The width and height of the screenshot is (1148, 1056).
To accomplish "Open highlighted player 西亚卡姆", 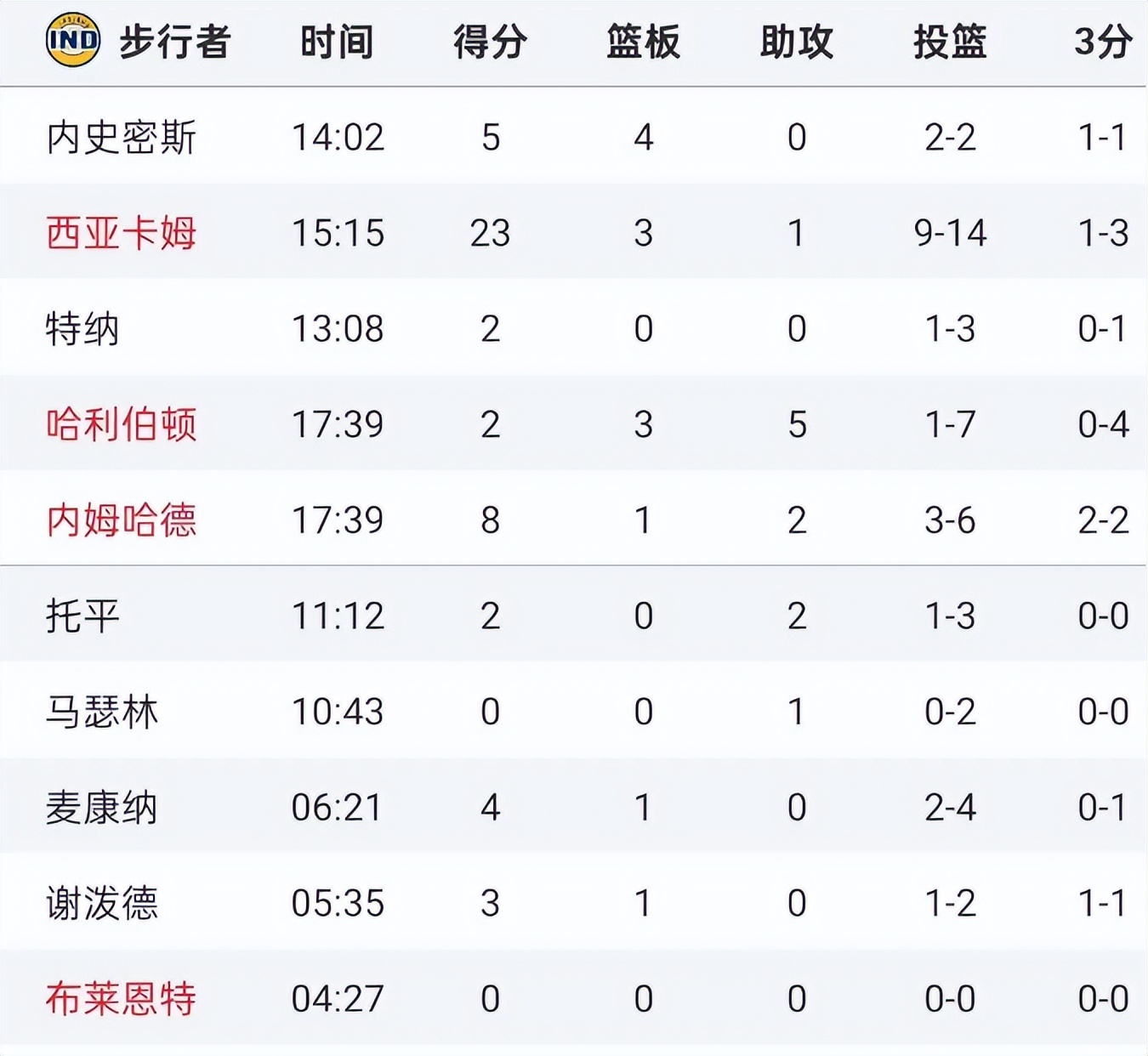I will coord(122,233).
